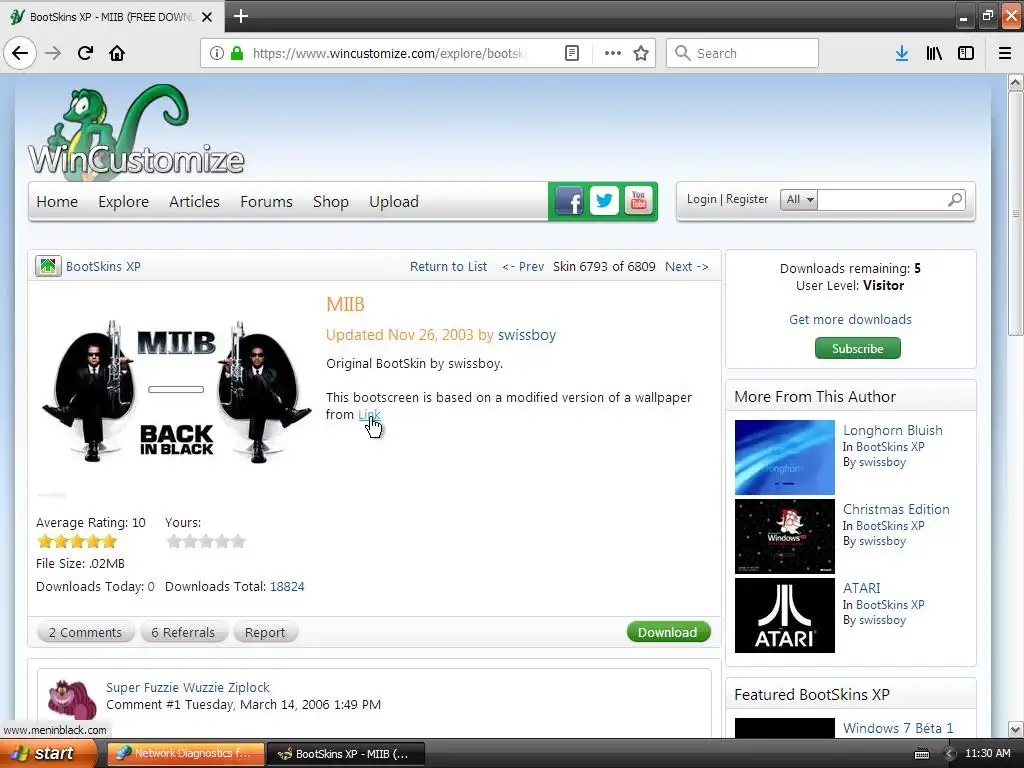
Task: Open a new tab with plus button
Action: click(240, 16)
